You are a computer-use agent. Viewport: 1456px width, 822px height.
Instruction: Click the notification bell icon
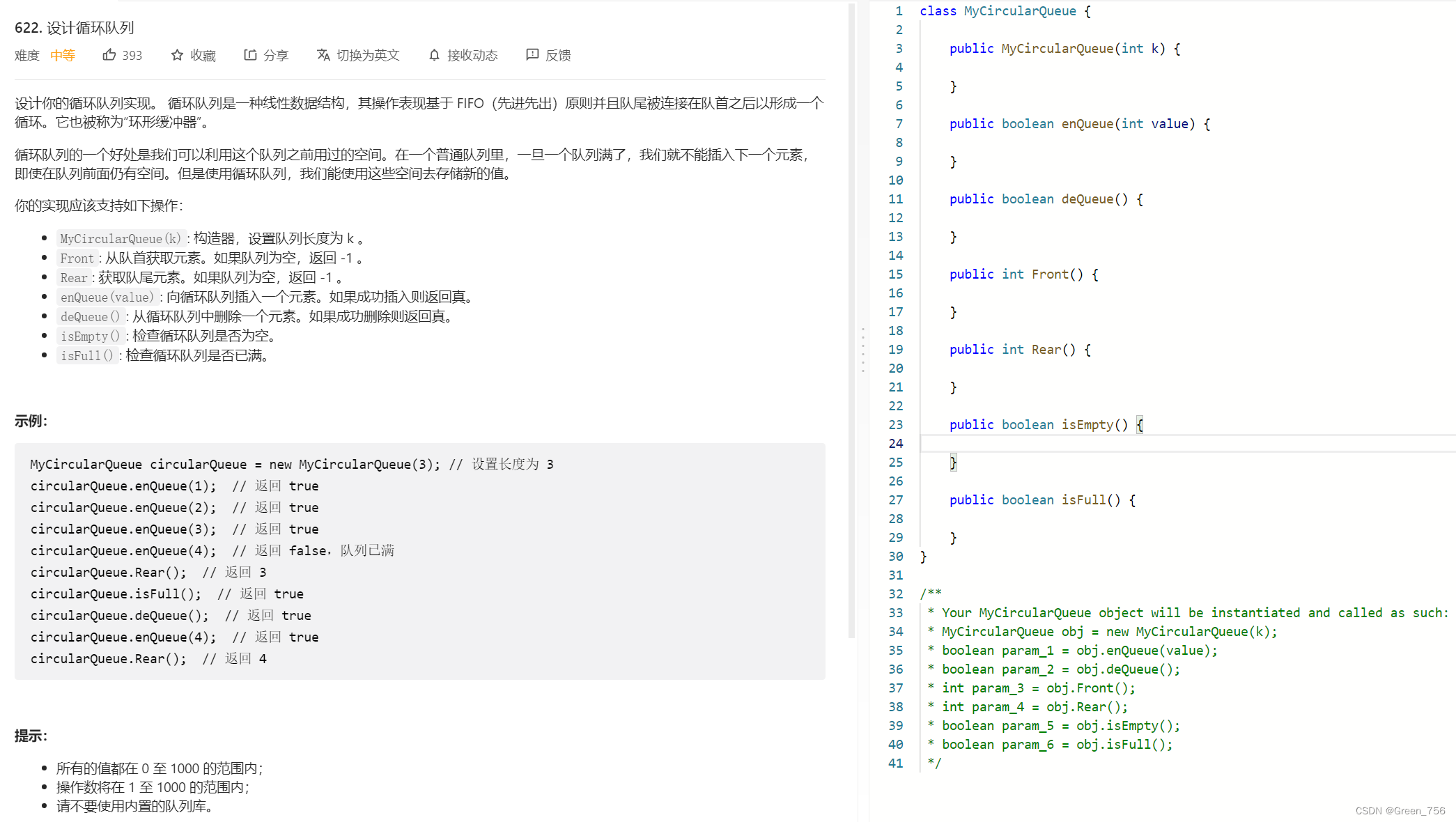[x=434, y=55]
